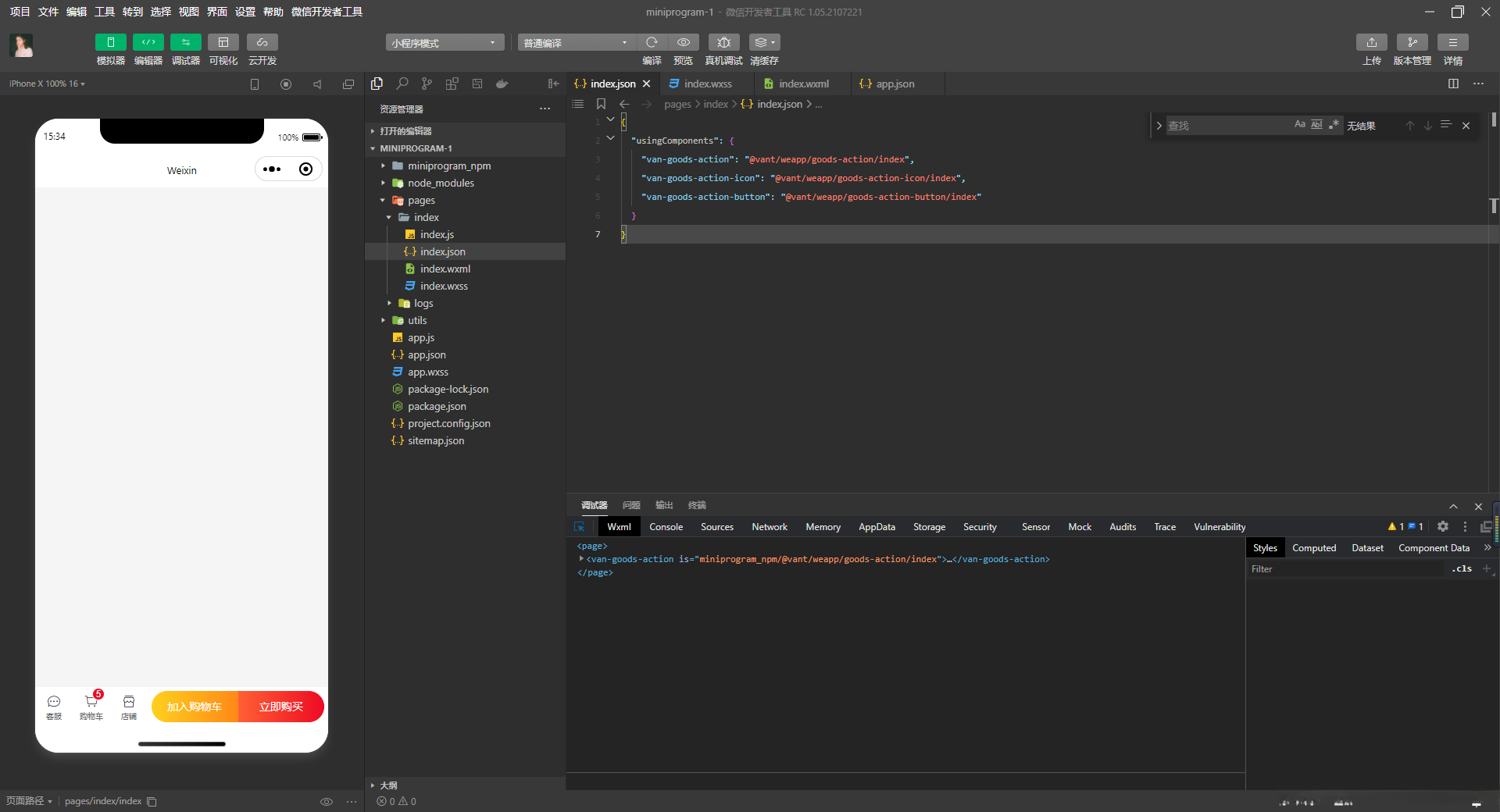Click the split editor icon

pyautogui.click(x=1453, y=84)
